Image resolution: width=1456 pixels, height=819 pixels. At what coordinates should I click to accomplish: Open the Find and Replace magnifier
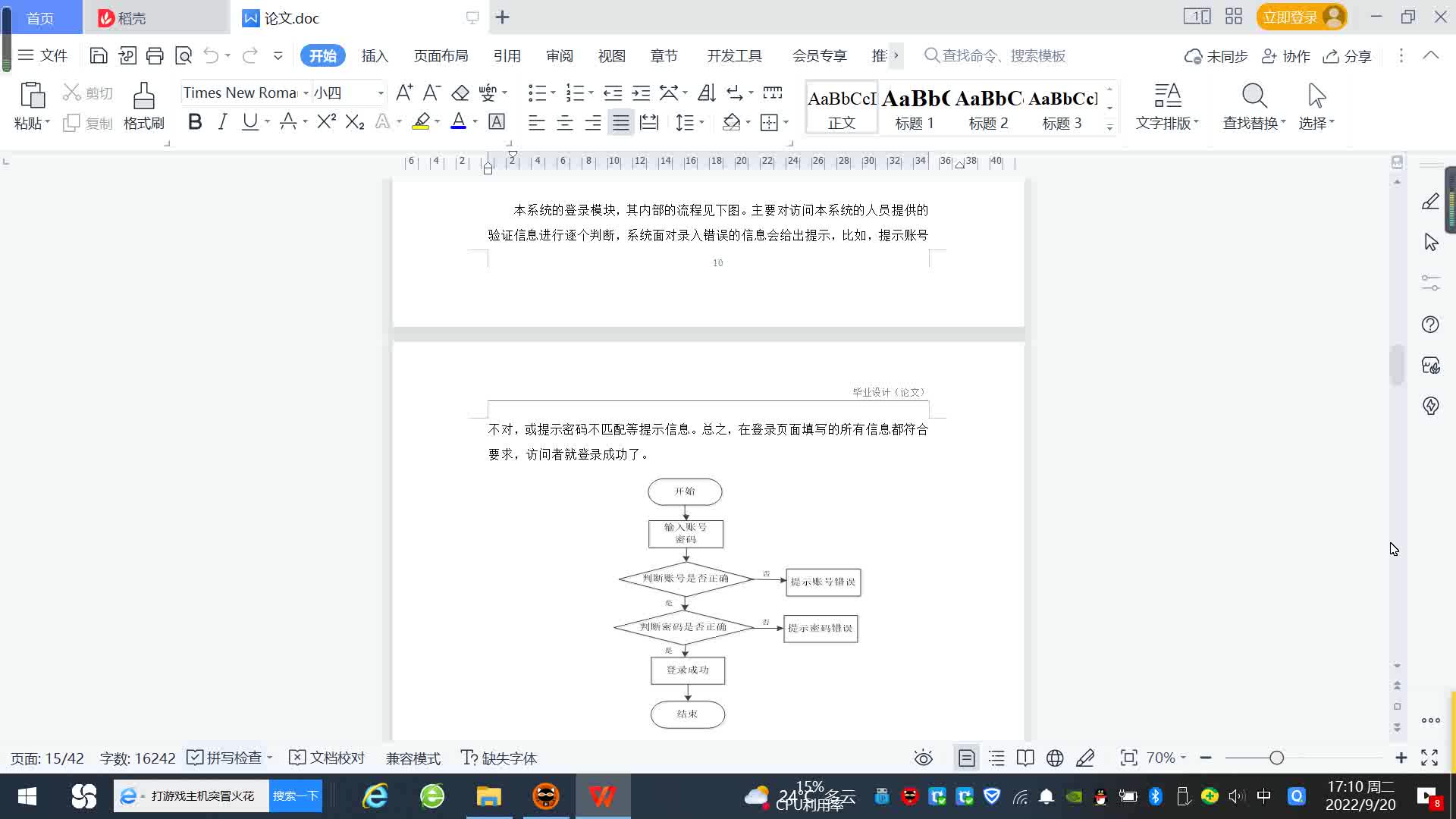coord(1254,96)
